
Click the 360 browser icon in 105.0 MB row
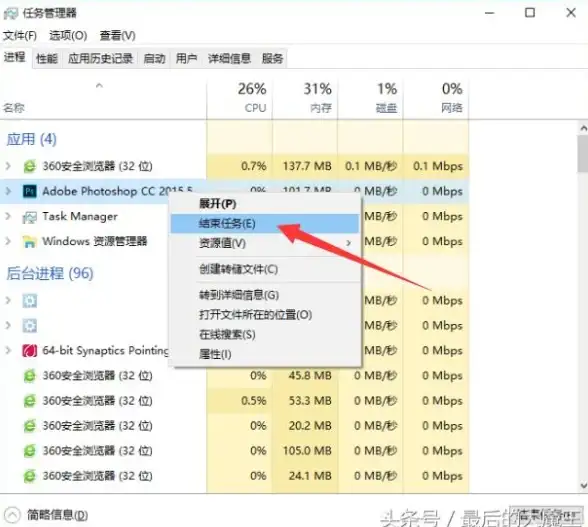click(30, 451)
